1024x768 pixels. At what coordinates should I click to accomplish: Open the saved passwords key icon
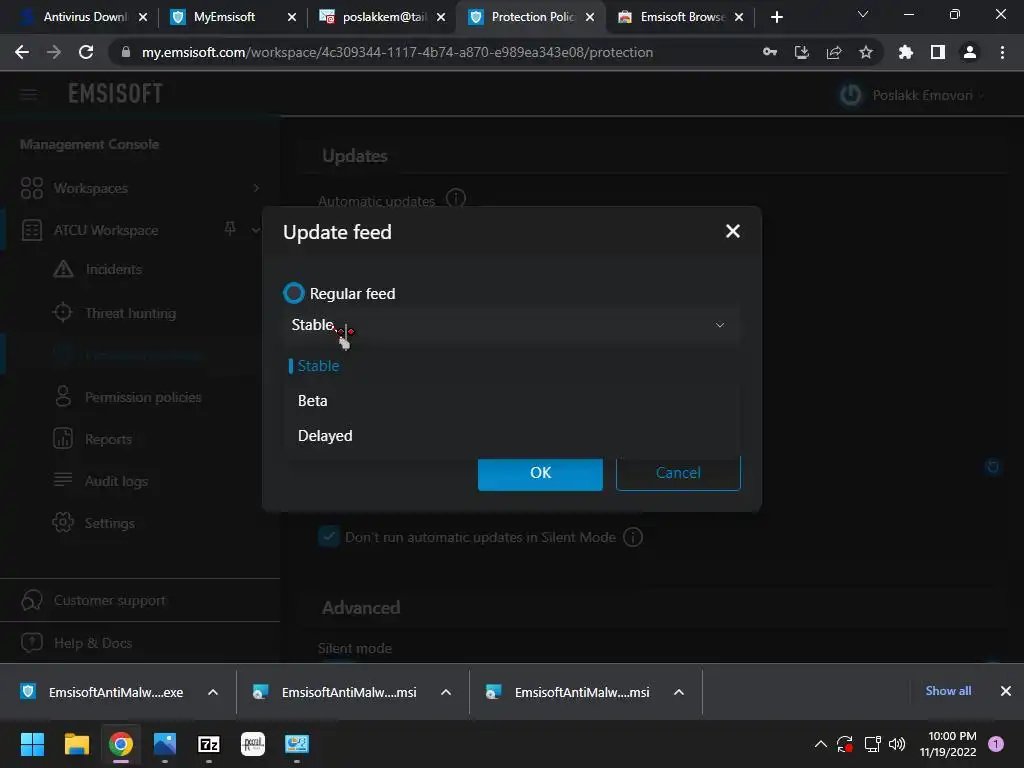click(770, 52)
